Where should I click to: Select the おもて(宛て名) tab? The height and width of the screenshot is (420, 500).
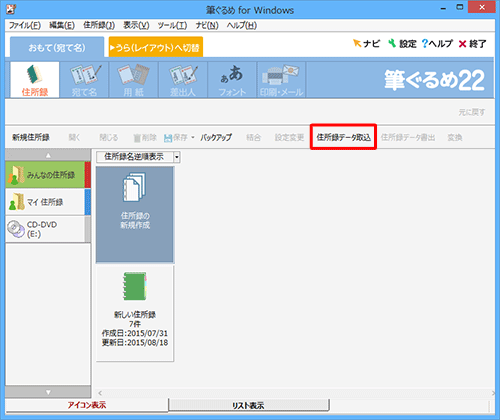(x=57, y=48)
